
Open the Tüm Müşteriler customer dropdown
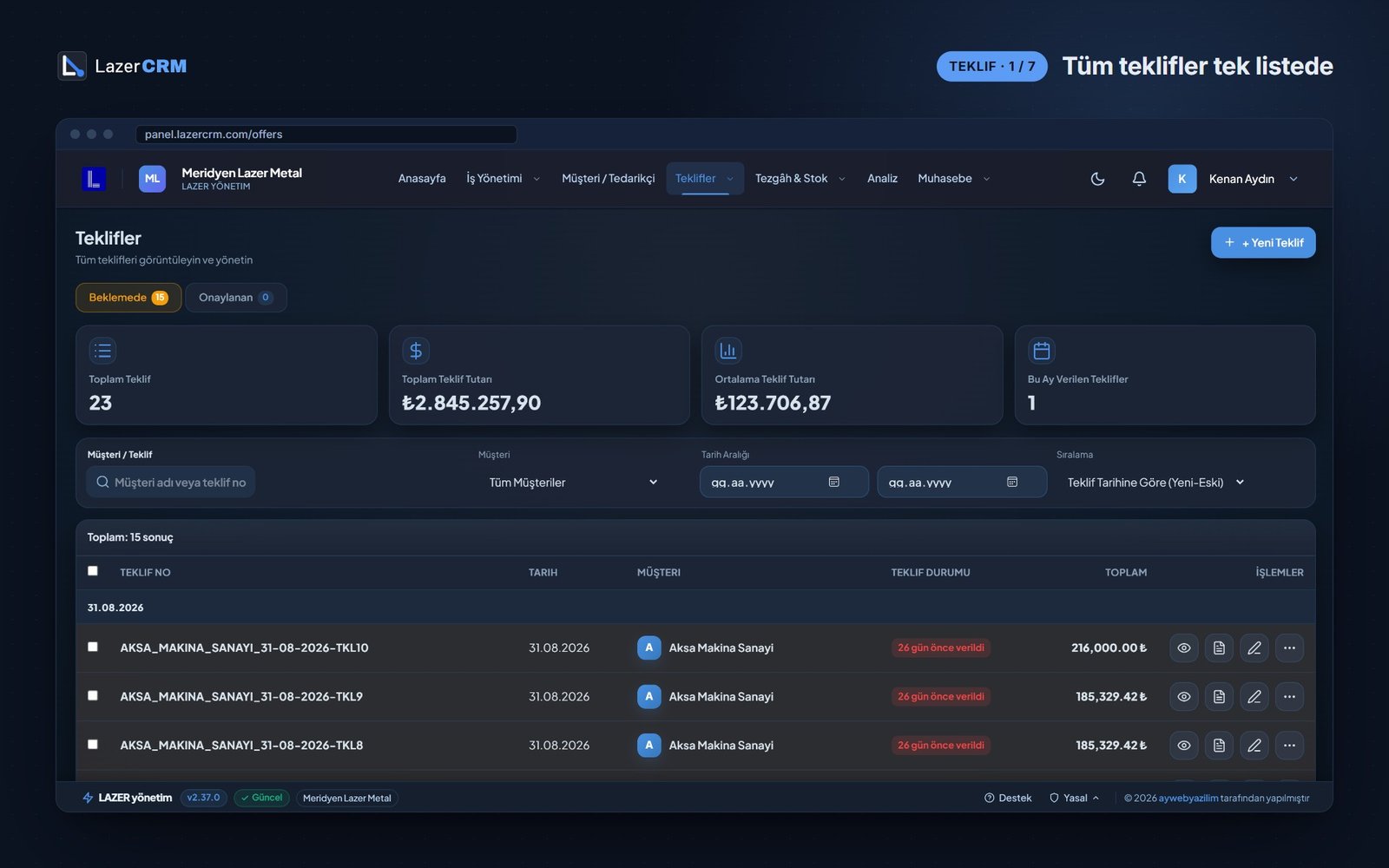tap(573, 483)
